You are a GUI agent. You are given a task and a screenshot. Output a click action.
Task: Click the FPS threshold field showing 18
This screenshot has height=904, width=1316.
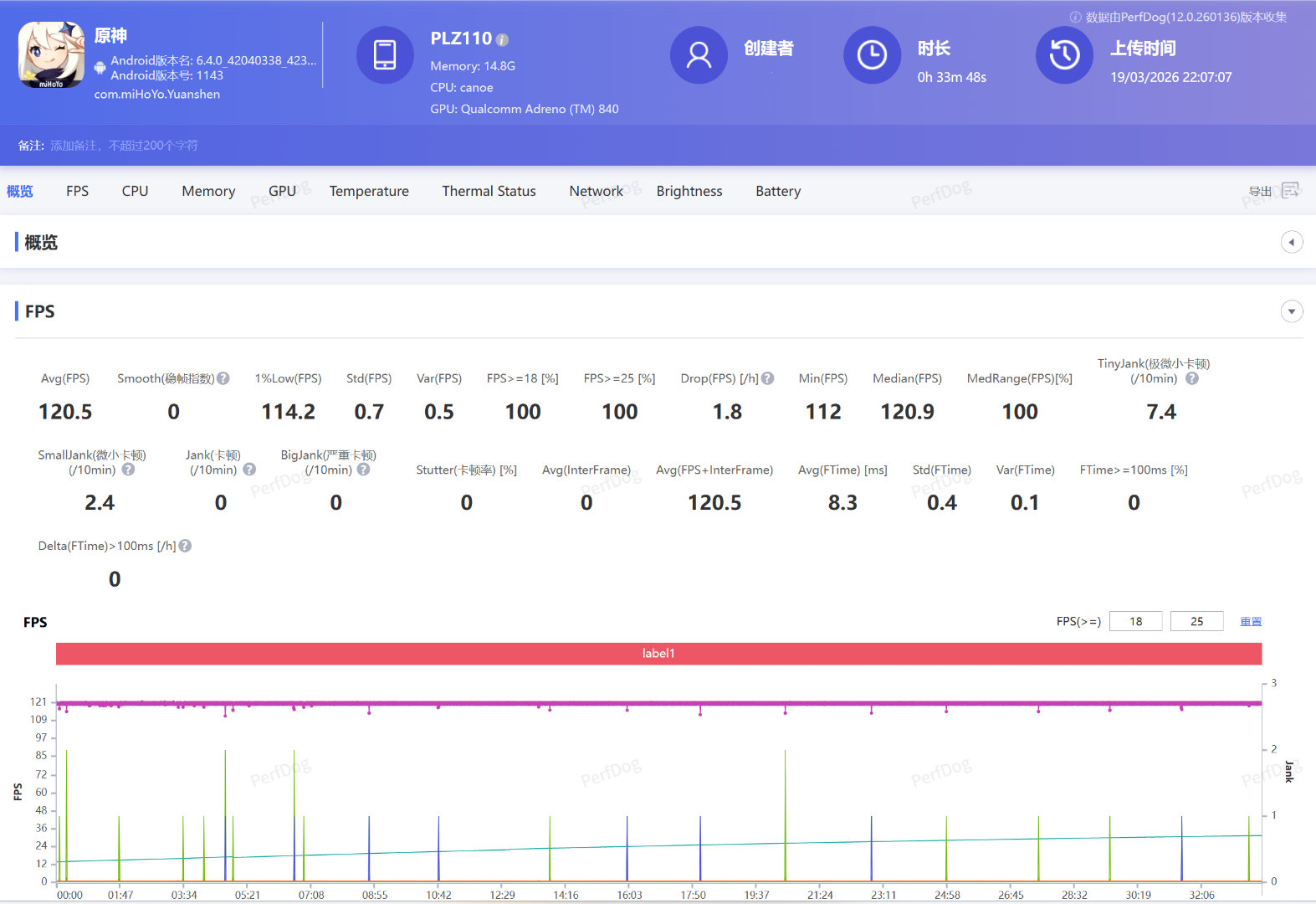click(1135, 621)
